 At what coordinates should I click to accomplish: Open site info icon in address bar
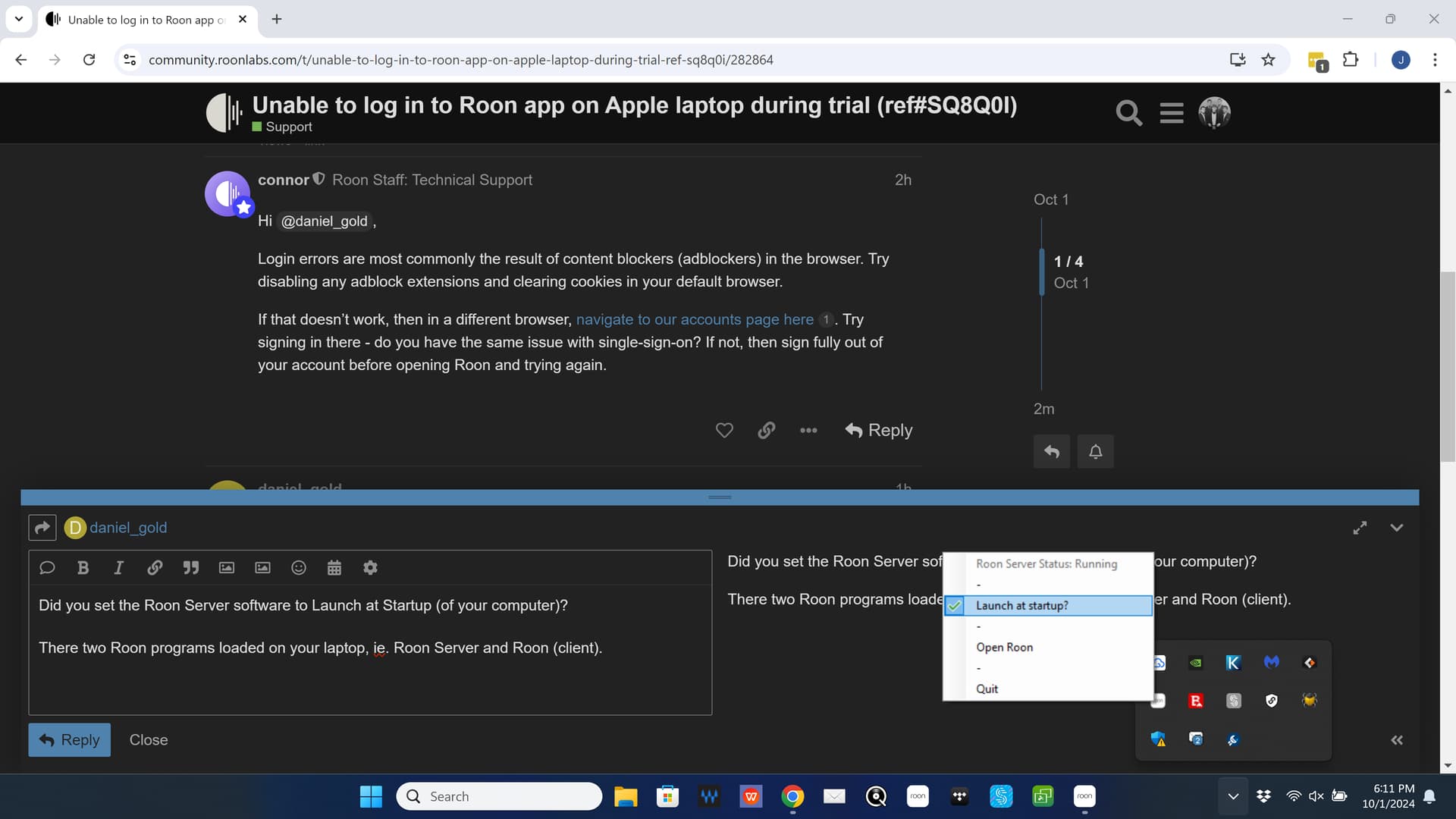(x=130, y=60)
